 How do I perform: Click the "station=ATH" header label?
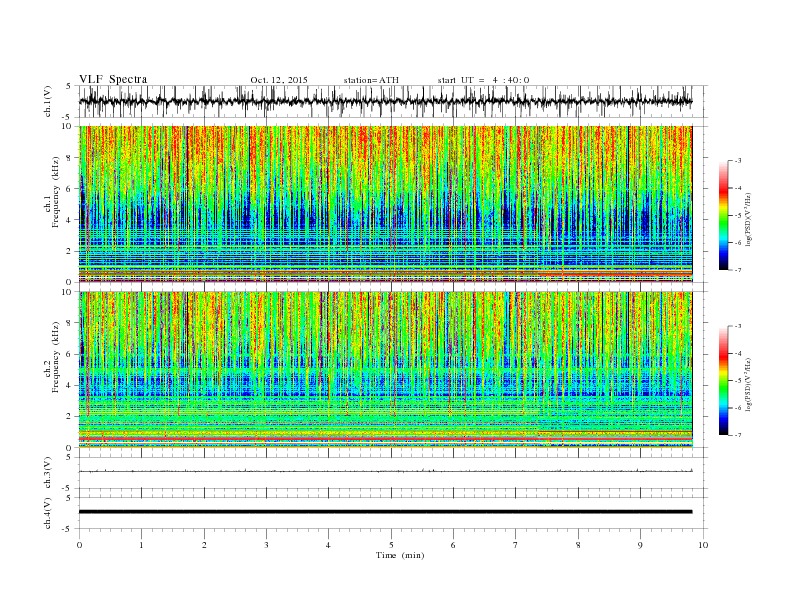pyautogui.click(x=371, y=80)
